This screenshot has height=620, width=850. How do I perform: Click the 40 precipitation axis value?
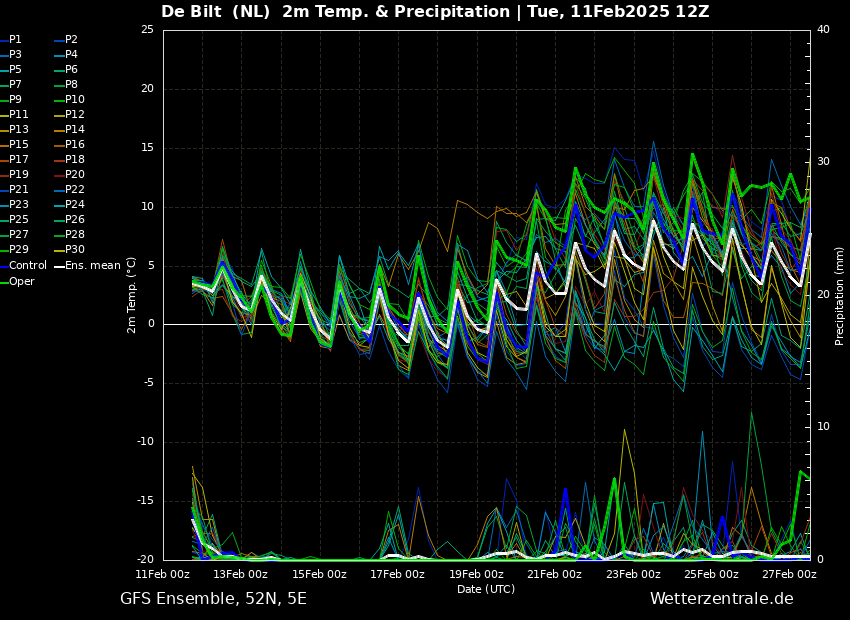823,29
